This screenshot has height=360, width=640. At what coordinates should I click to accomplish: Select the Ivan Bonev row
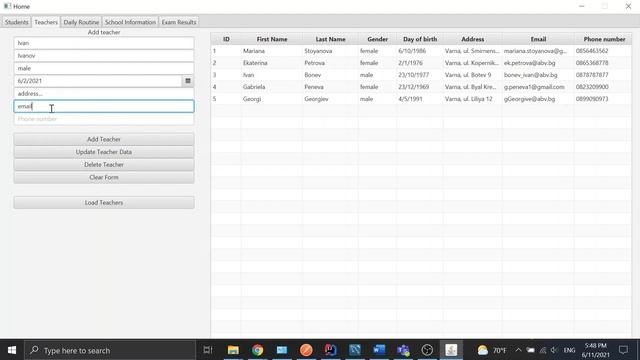tap(421, 75)
